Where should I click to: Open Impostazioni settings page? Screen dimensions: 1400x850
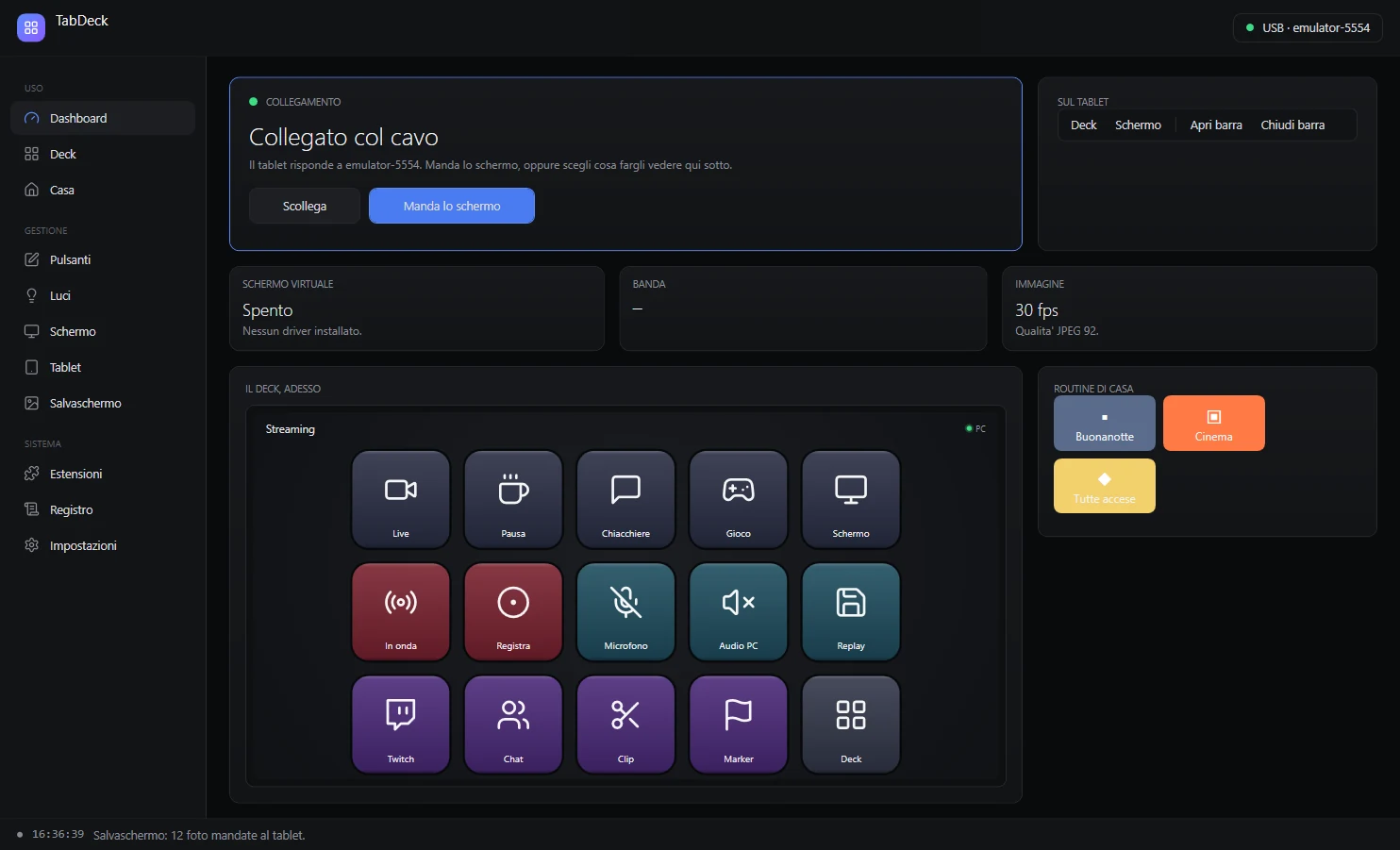[103, 545]
